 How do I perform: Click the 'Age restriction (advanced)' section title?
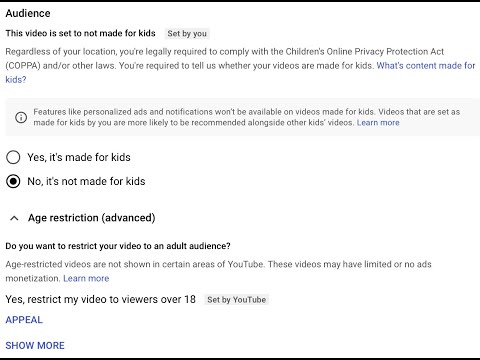[92, 218]
